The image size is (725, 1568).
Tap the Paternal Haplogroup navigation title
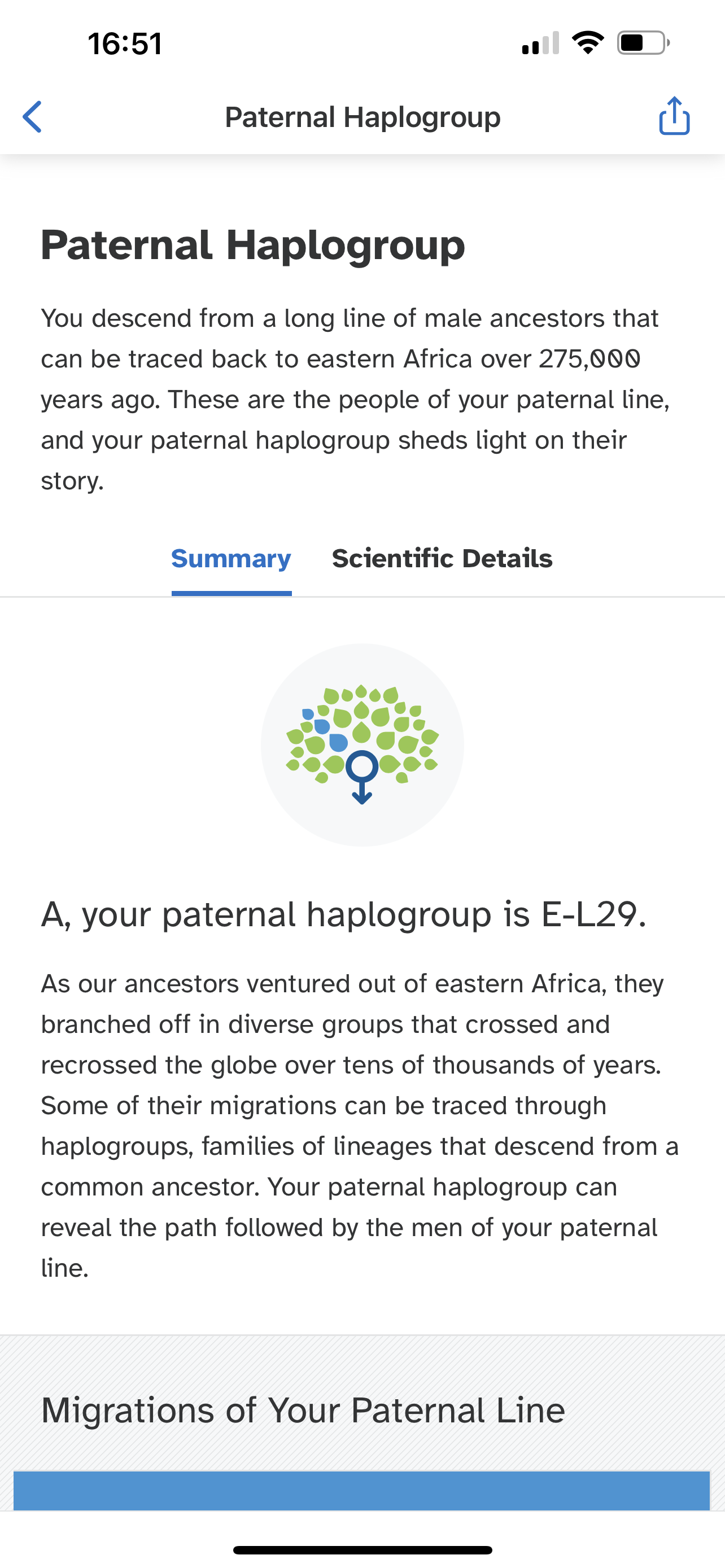pyautogui.click(x=363, y=117)
